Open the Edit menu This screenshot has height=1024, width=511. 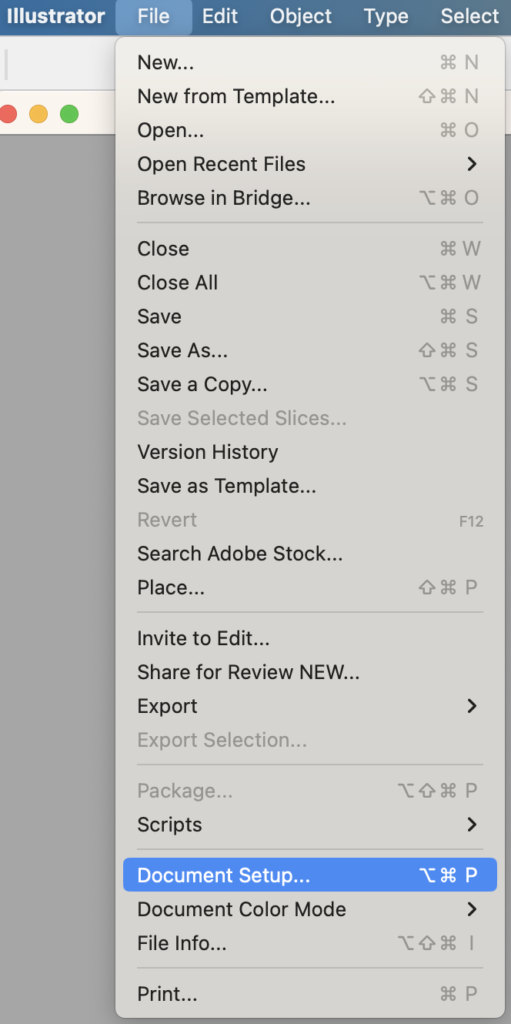220,16
